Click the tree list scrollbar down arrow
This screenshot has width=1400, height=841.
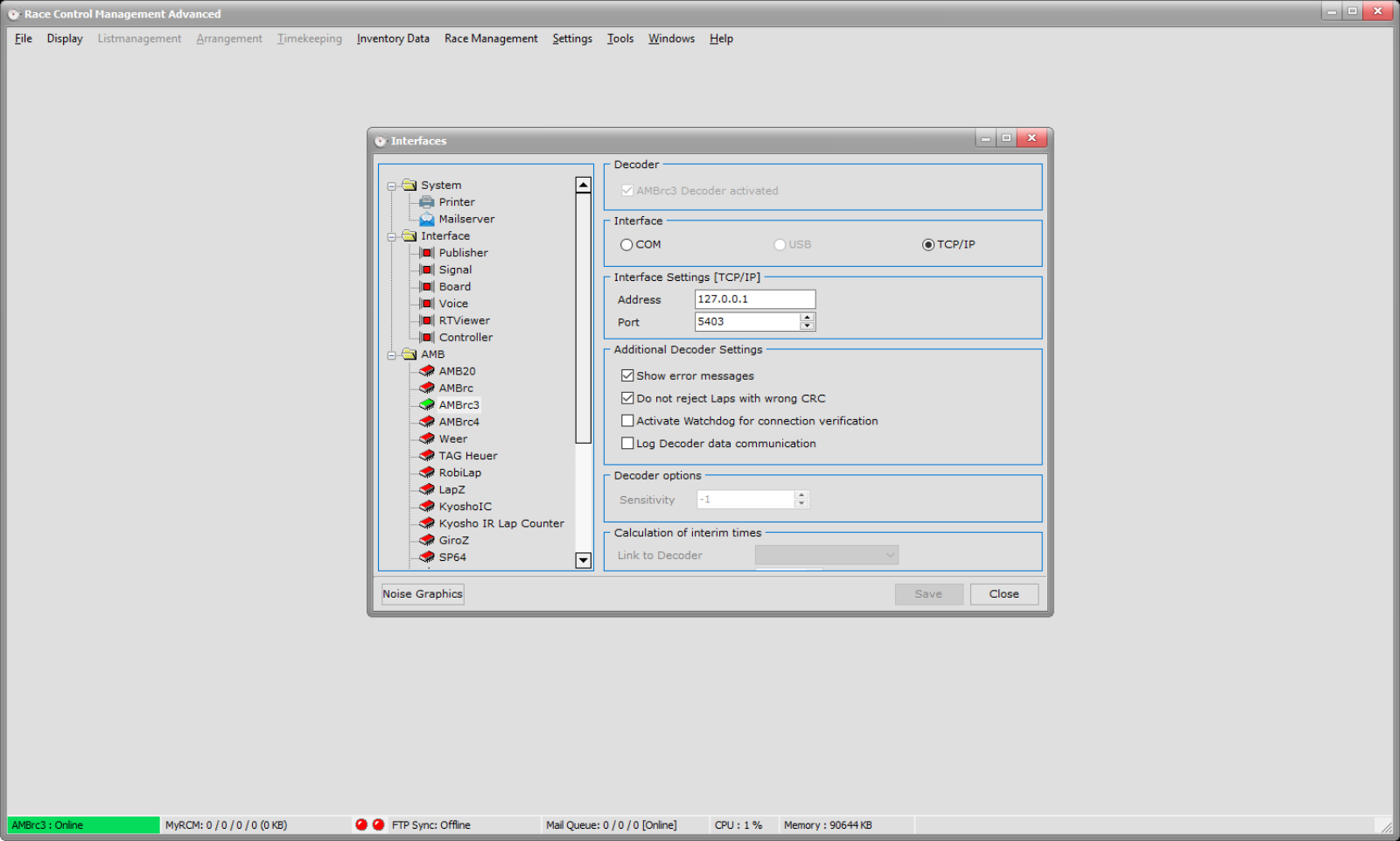click(584, 560)
